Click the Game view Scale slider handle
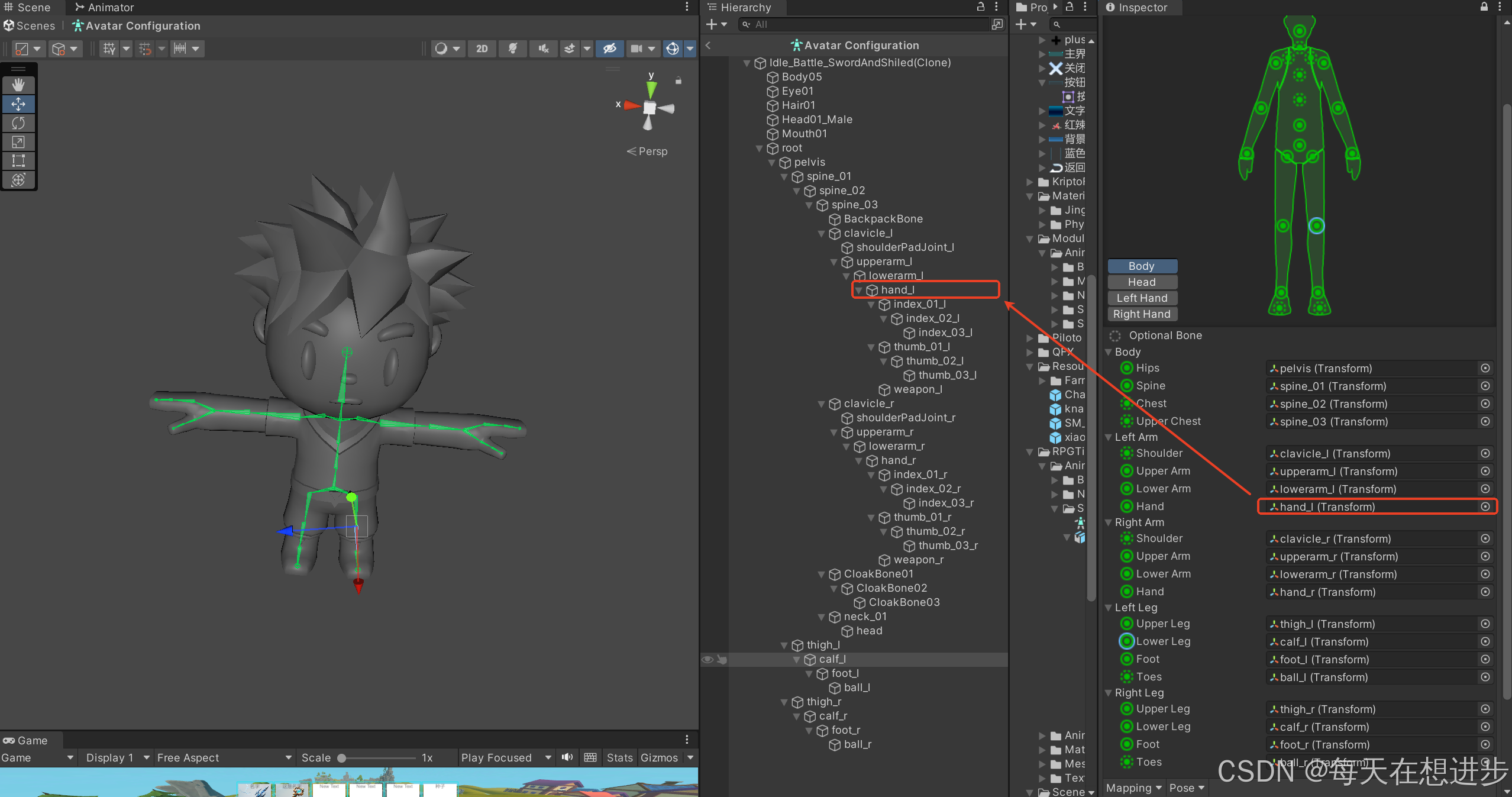The width and height of the screenshot is (1512, 797). coord(341,758)
